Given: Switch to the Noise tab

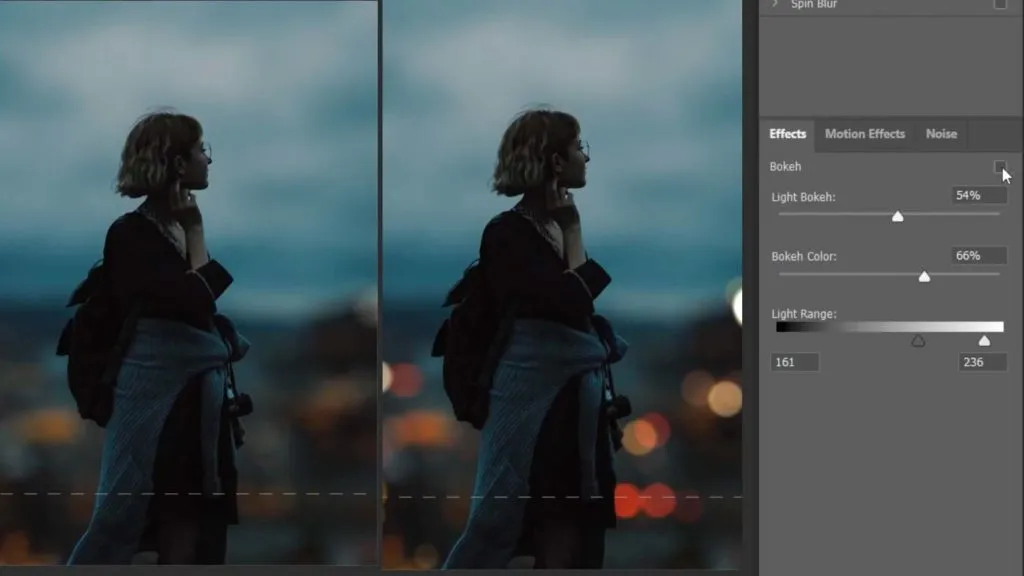Looking at the screenshot, I should [x=940, y=133].
